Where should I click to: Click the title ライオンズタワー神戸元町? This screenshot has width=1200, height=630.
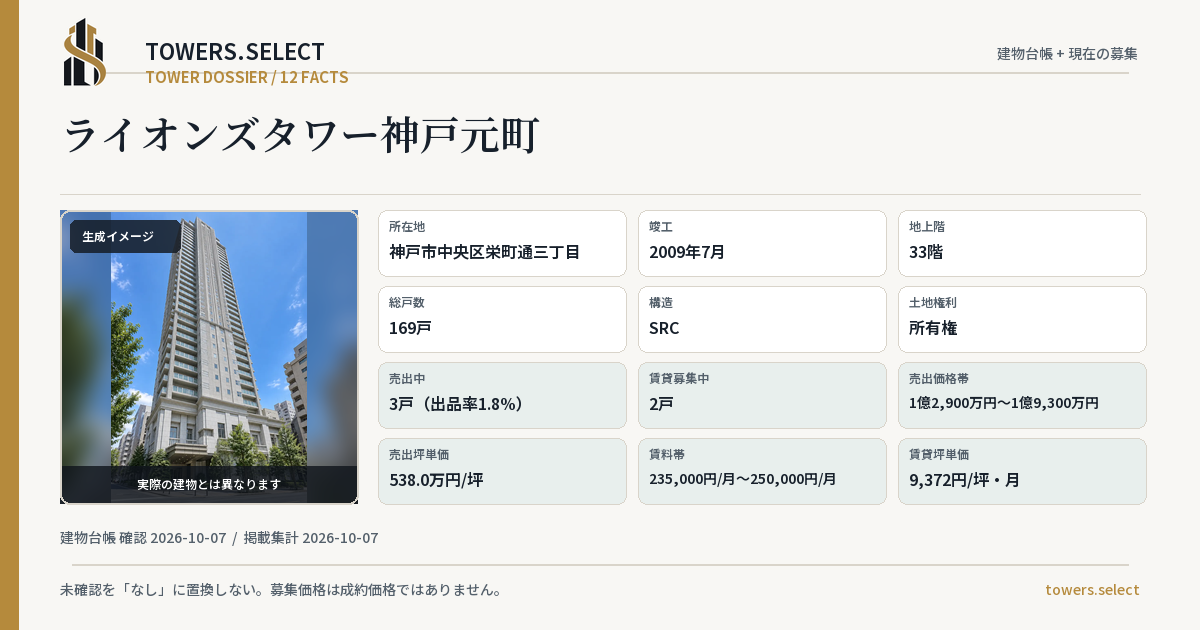click(x=301, y=135)
